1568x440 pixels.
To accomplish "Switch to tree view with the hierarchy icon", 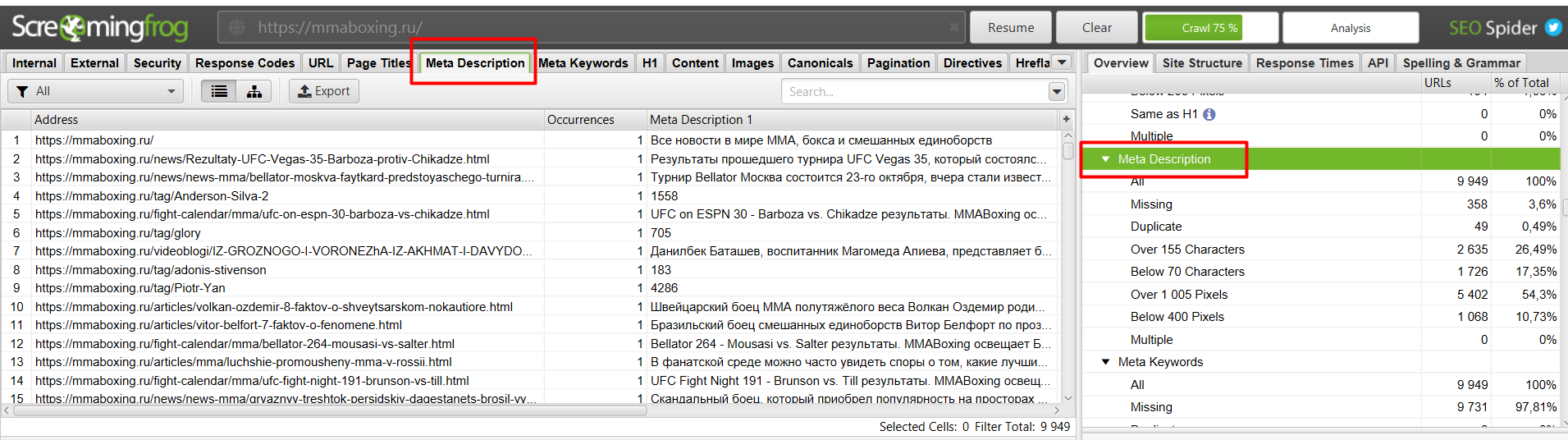I will click(x=254, y=91).
